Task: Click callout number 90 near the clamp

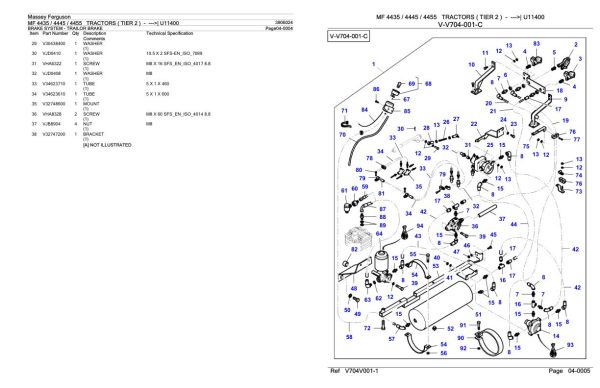Action: point(461,338)
